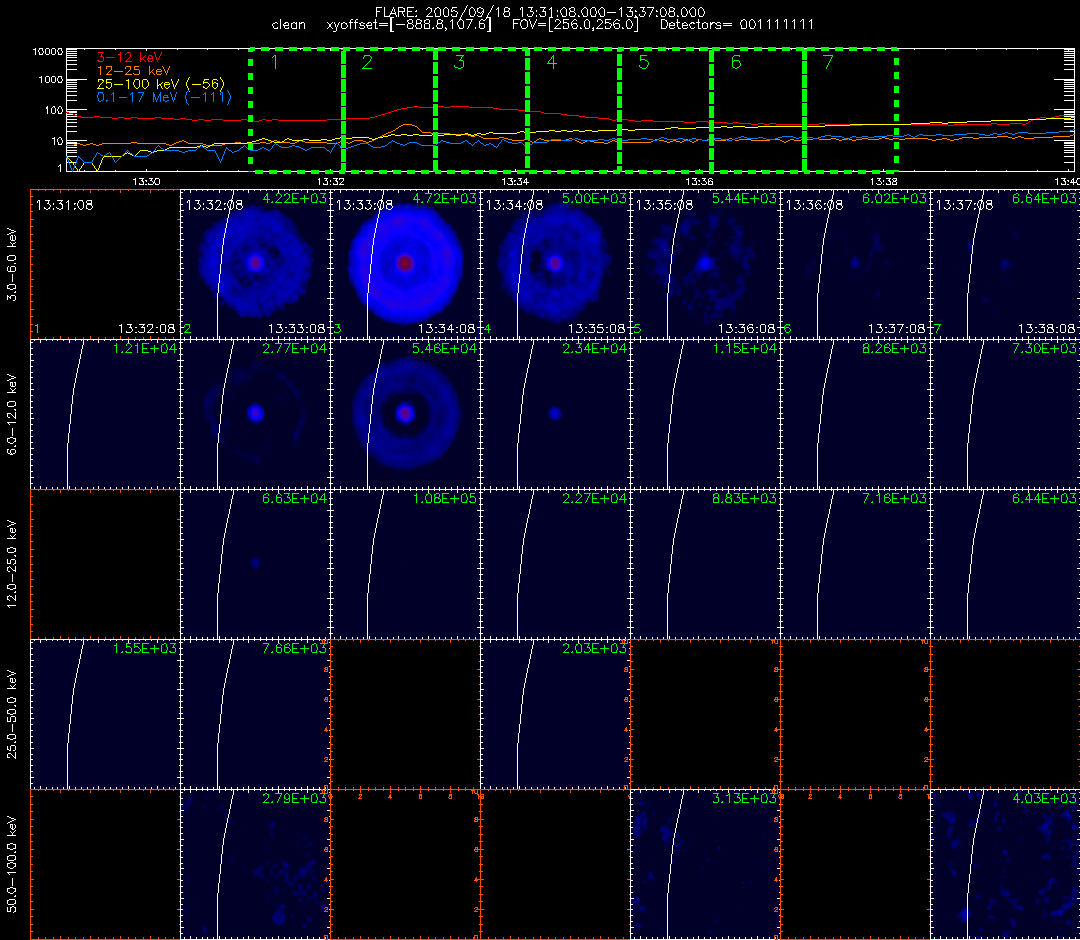Open the 6.0-12.0 keV image labeled 2.77E+04
1080x940 pixels.
pos(256,414)
